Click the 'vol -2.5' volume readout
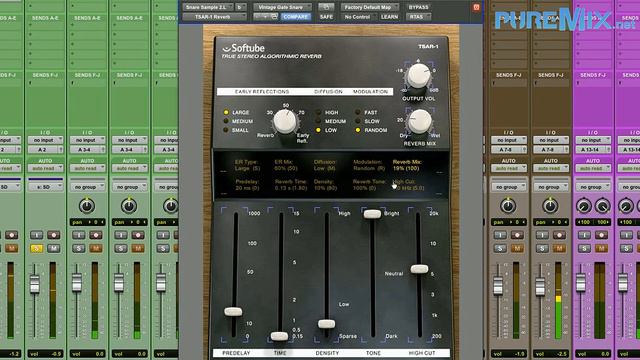 (x=551, y=354)
